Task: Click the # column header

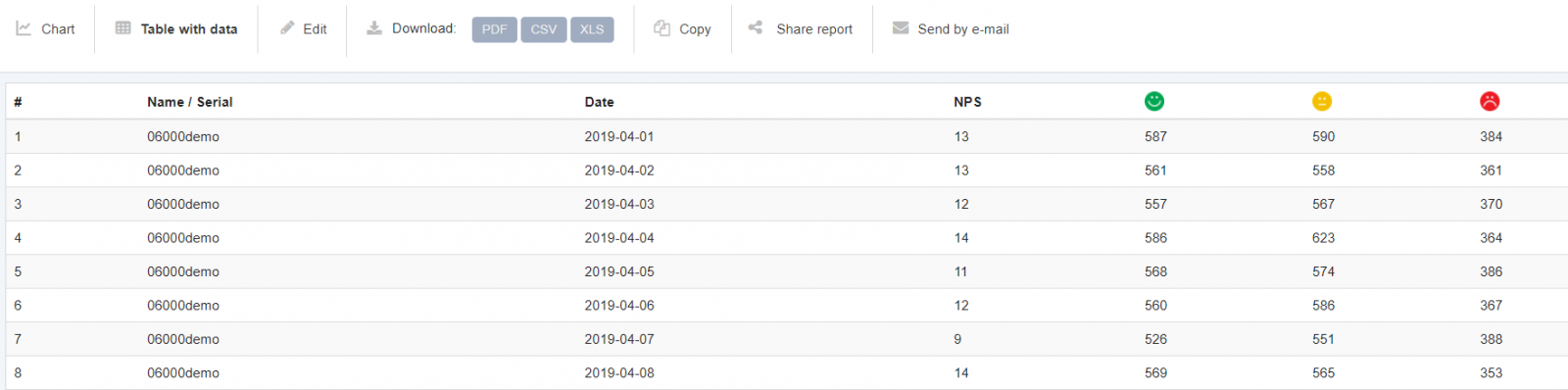Action: 18,102
